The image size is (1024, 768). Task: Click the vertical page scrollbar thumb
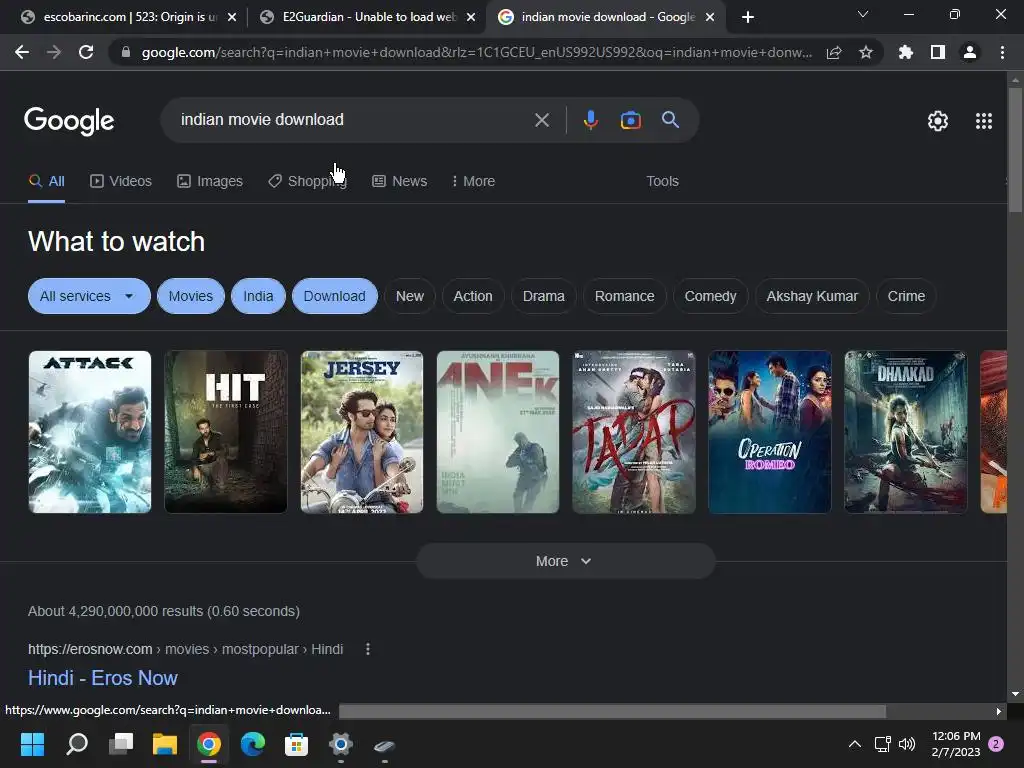coord(1016,150)
